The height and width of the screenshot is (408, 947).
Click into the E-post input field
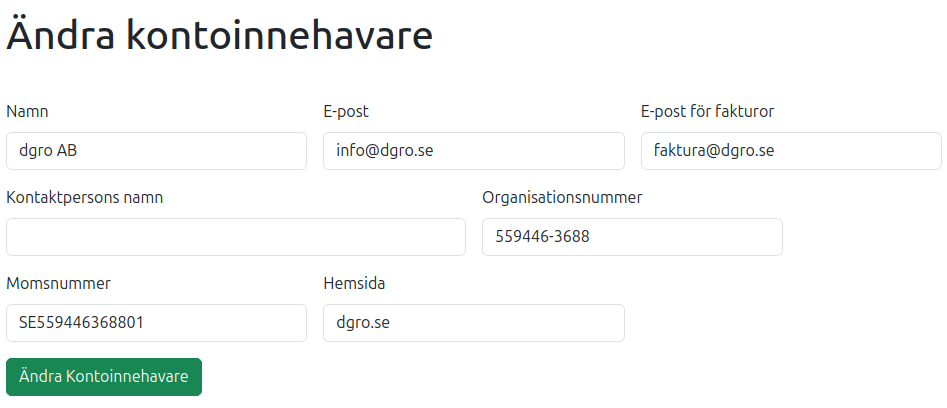pos(473,151)
